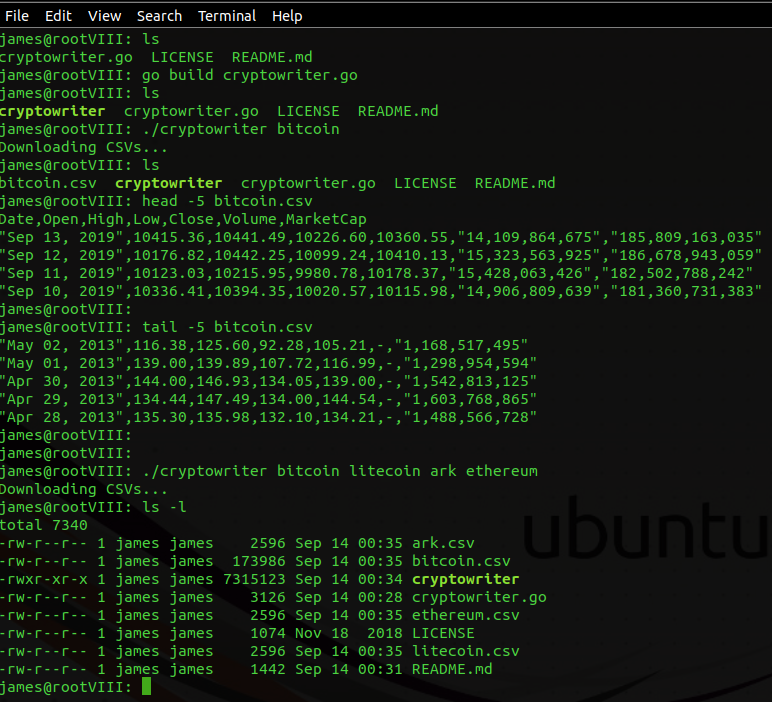Click the timestamp 00:34 for cryptowriter
Screen dimensions: 772x702
tap(380, 579)
